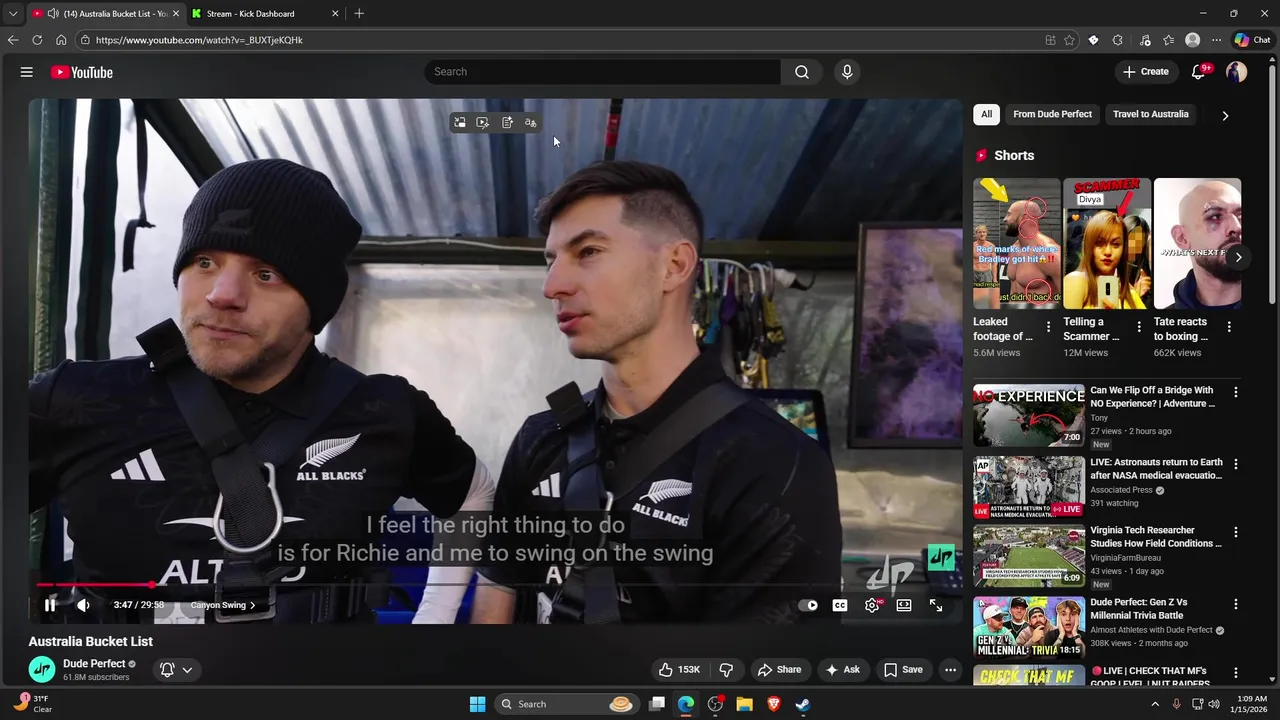Screen dimensions: 1280x720
Task: Open YouTube notifications bell
Action: point(1199,72)
